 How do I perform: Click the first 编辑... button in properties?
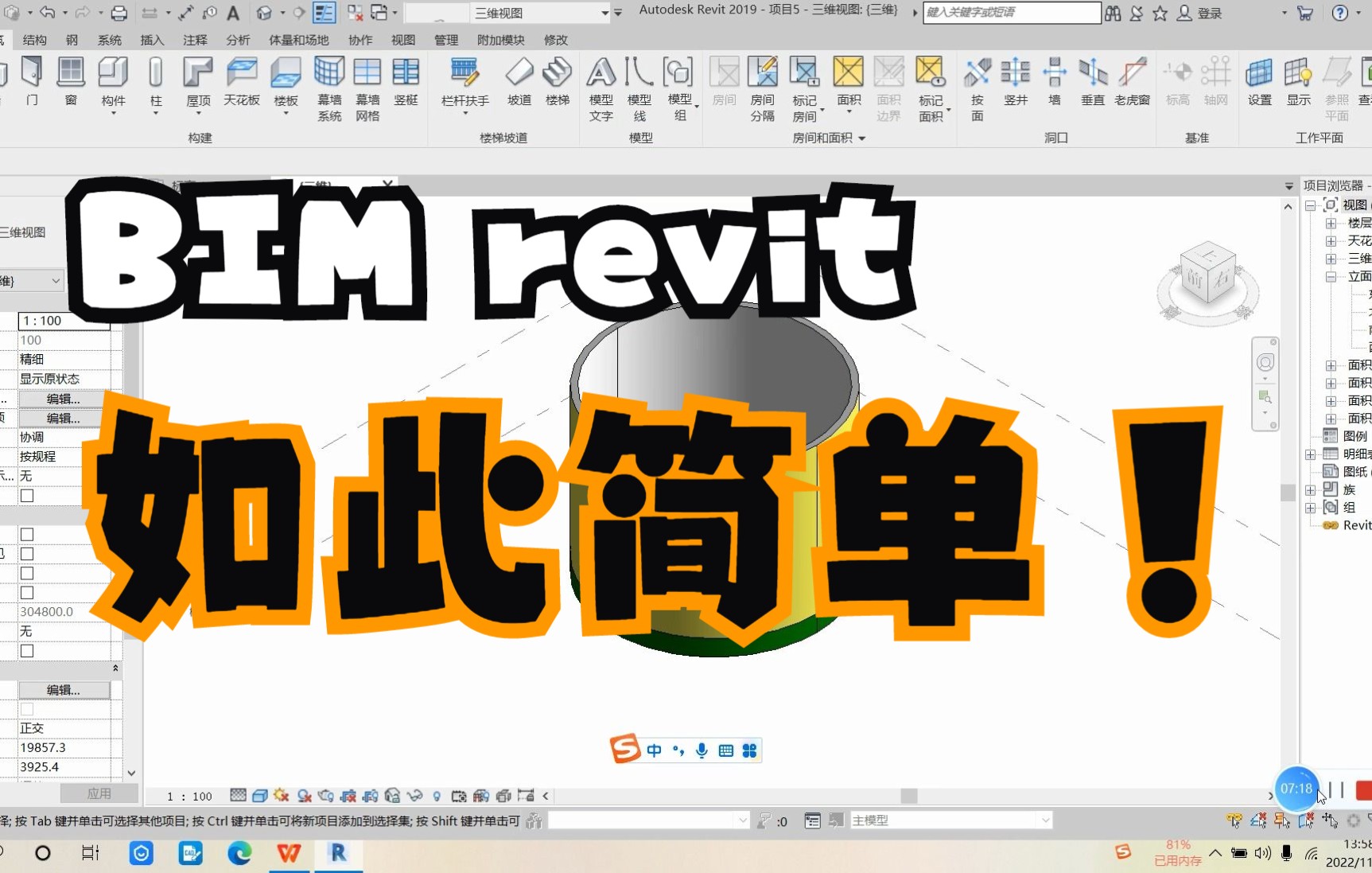(64, 399)
